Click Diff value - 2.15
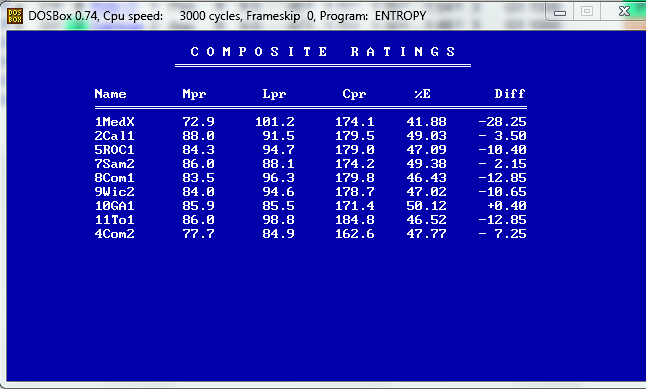This screenshot has height=389, width=646. pyautogui.click(x=502, y=164)
